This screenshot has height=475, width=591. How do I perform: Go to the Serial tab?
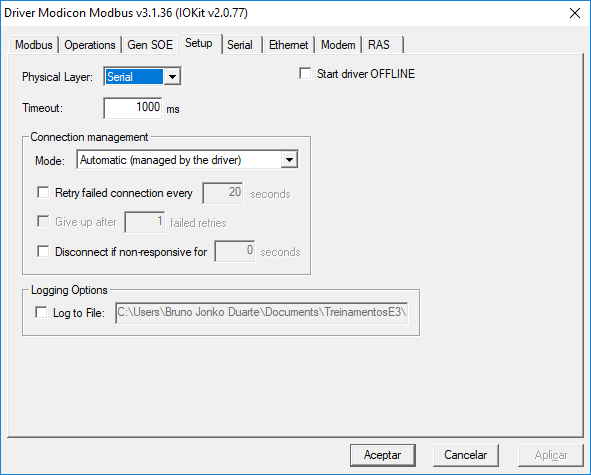point(240,45)
